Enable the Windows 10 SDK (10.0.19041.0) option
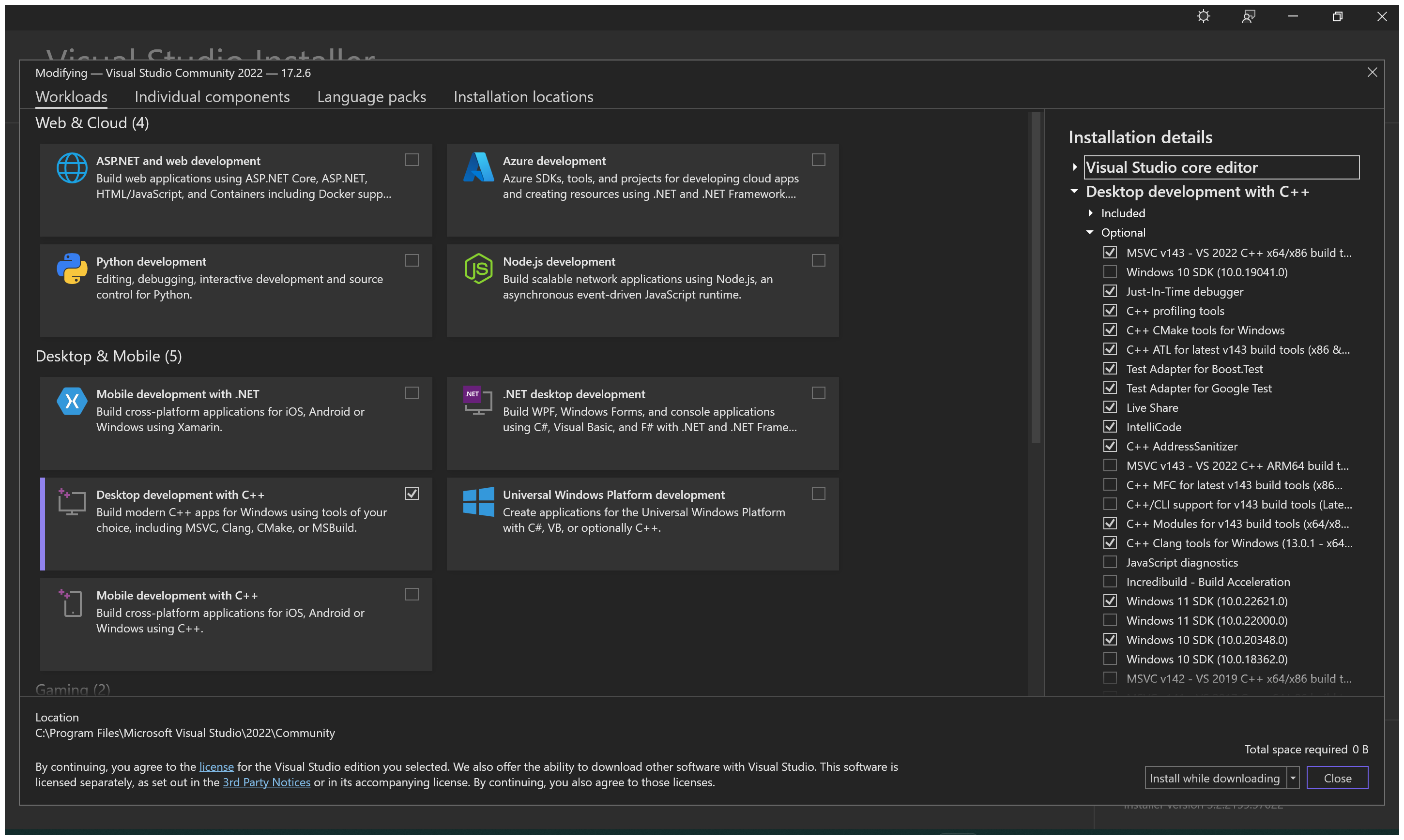The height and width of the screenshot is (840, 1404). (x=1110, y=272)
